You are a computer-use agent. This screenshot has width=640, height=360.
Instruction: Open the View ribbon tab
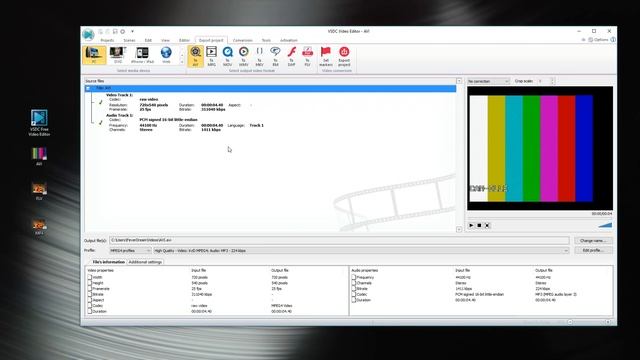(165, 40)
